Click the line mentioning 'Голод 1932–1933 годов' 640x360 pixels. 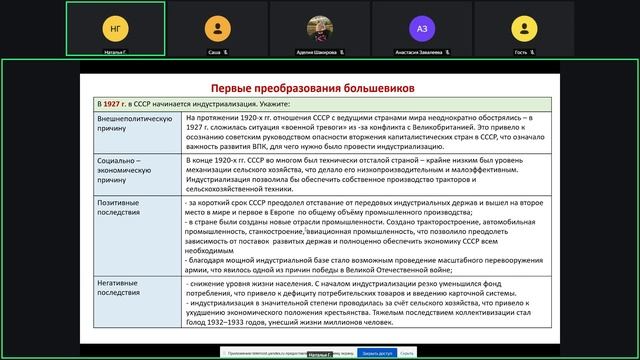pyautogui.click(x=290, y=322)
